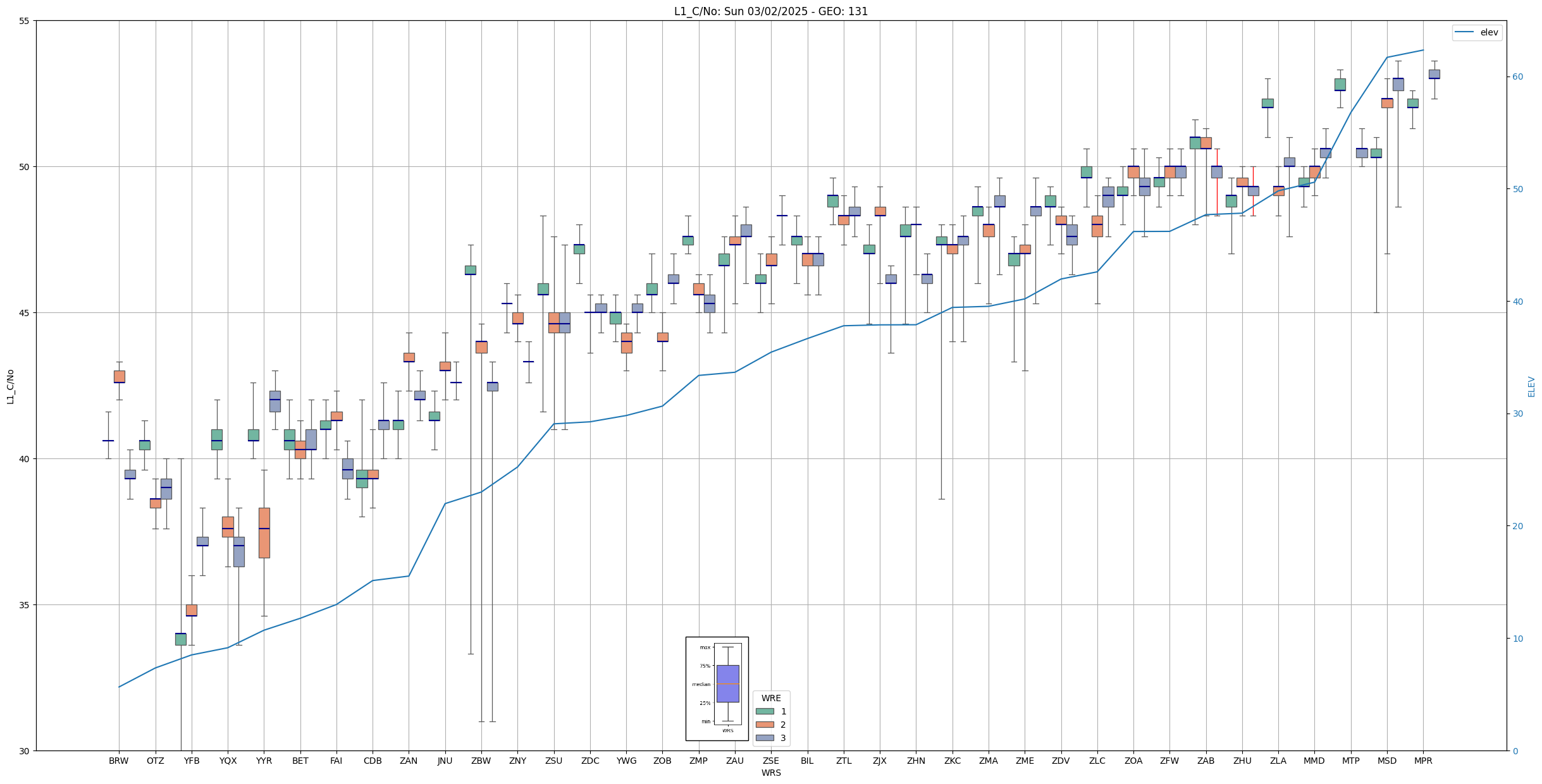Click the 30 tick on left axis
This screenshot has width=1542, height=784.
[x=25, y=751]
